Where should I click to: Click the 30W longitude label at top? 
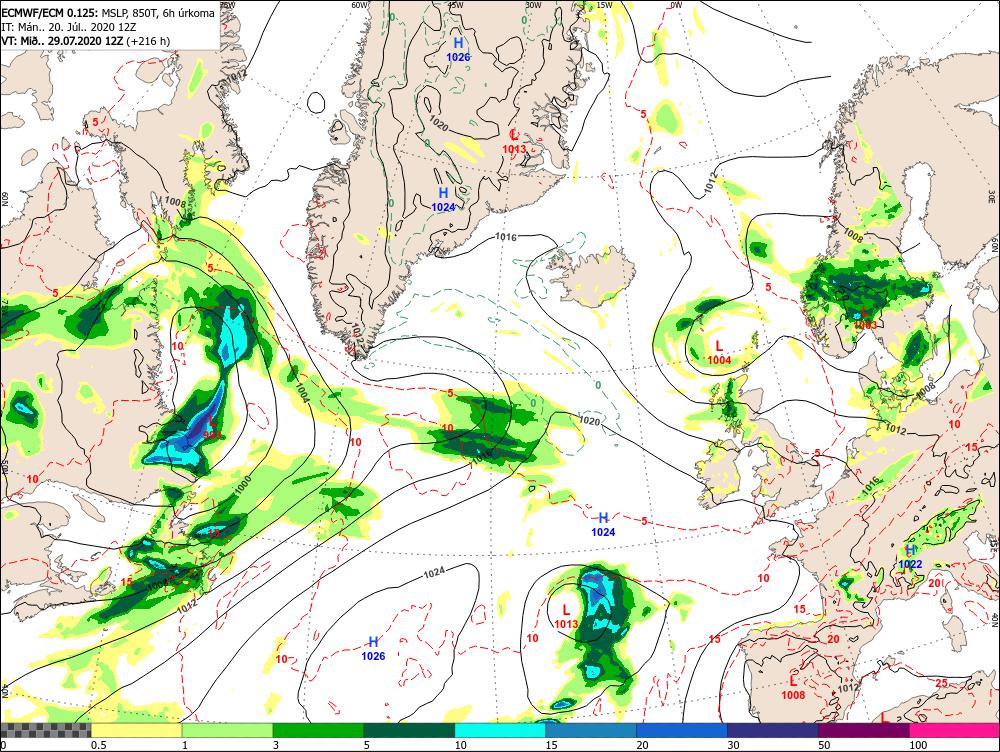click(534, 5)
